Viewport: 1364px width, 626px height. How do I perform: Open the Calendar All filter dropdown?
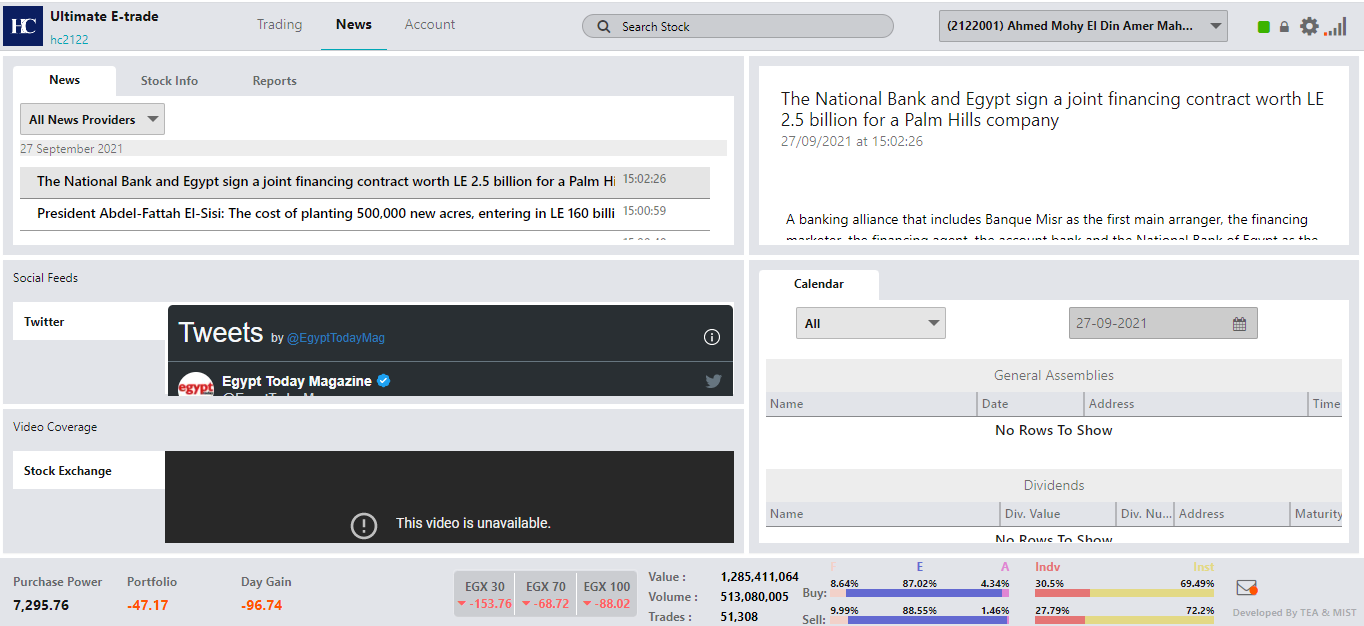click(871, 323)
